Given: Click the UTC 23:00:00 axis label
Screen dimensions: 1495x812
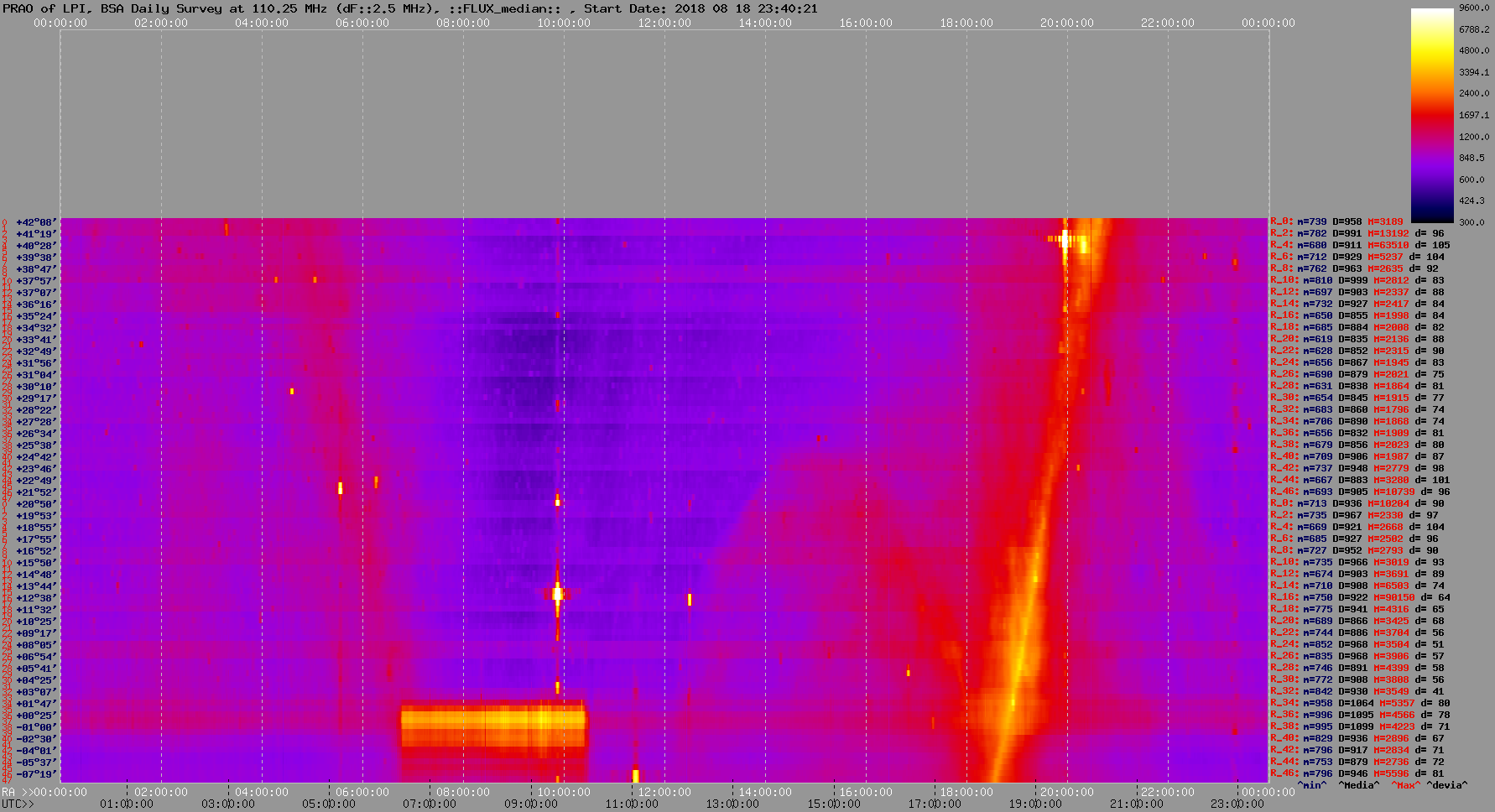Looking at the screenshot, I should [1237, 804].
